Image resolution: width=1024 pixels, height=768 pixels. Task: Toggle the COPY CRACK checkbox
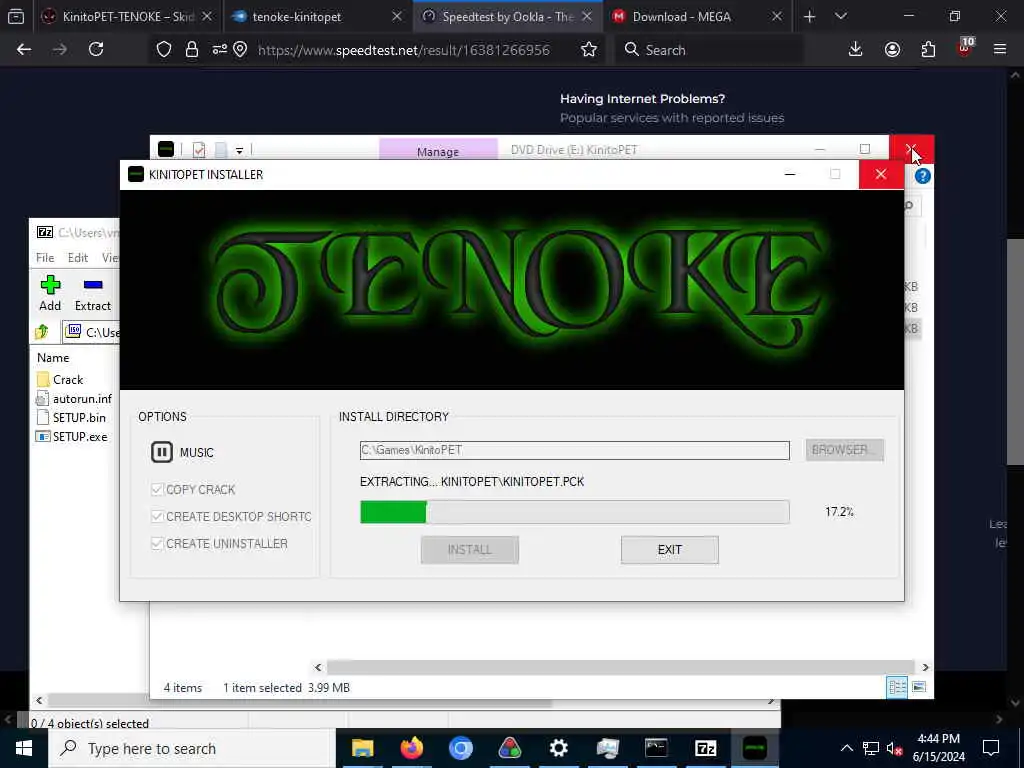tap(157, 489)
